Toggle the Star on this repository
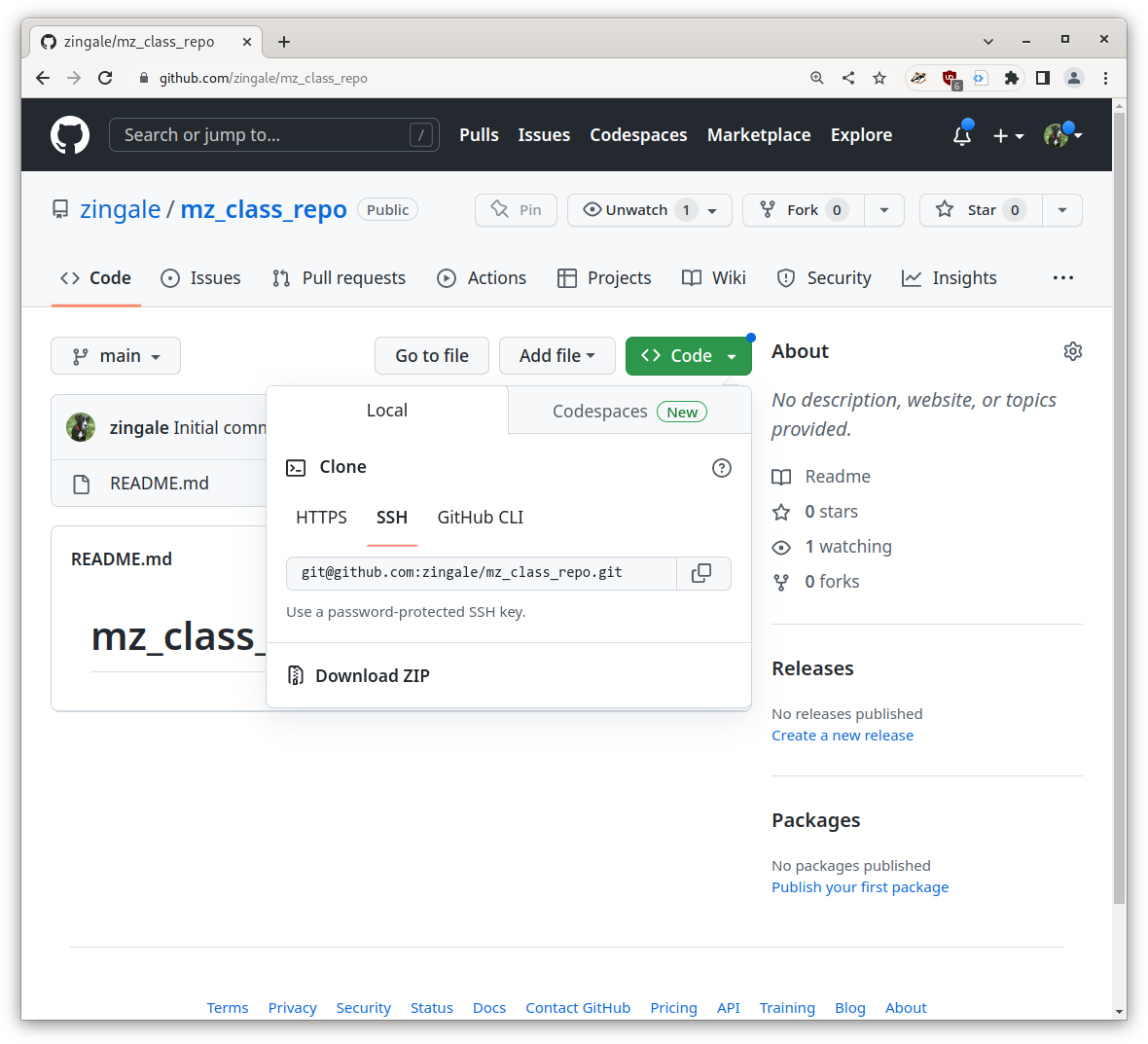Screen dimensions: 1148x1044 coord(980,209)
